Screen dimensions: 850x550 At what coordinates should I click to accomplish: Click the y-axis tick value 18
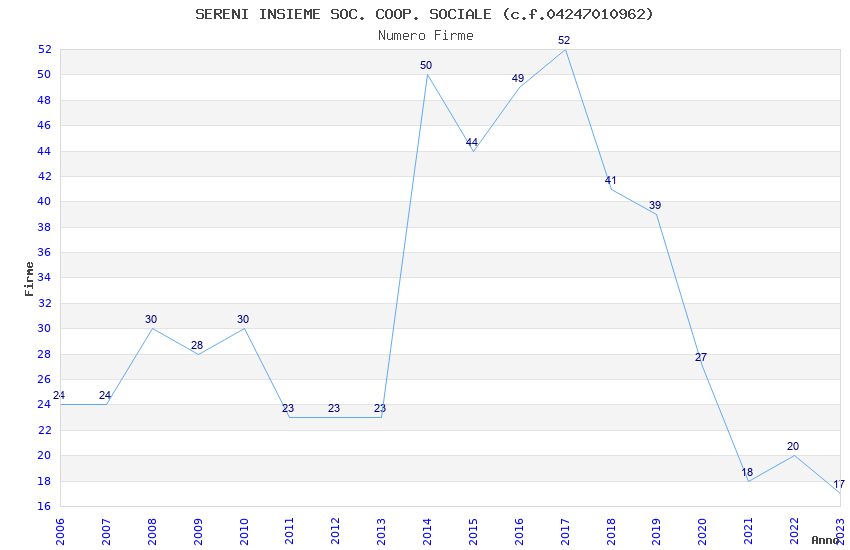tap(44, 481)
